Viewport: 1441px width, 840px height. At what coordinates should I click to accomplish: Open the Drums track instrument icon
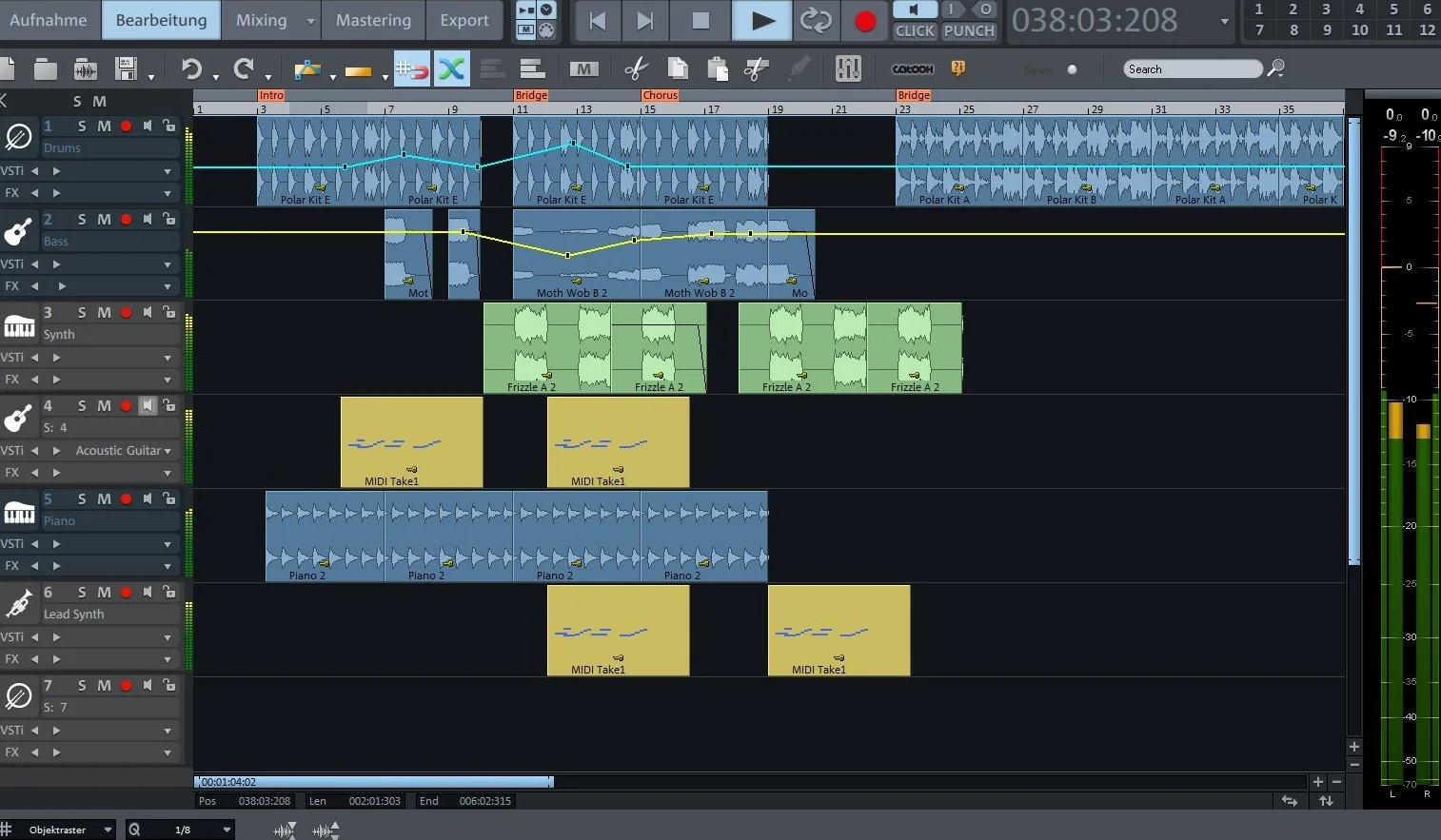(18, 138)
